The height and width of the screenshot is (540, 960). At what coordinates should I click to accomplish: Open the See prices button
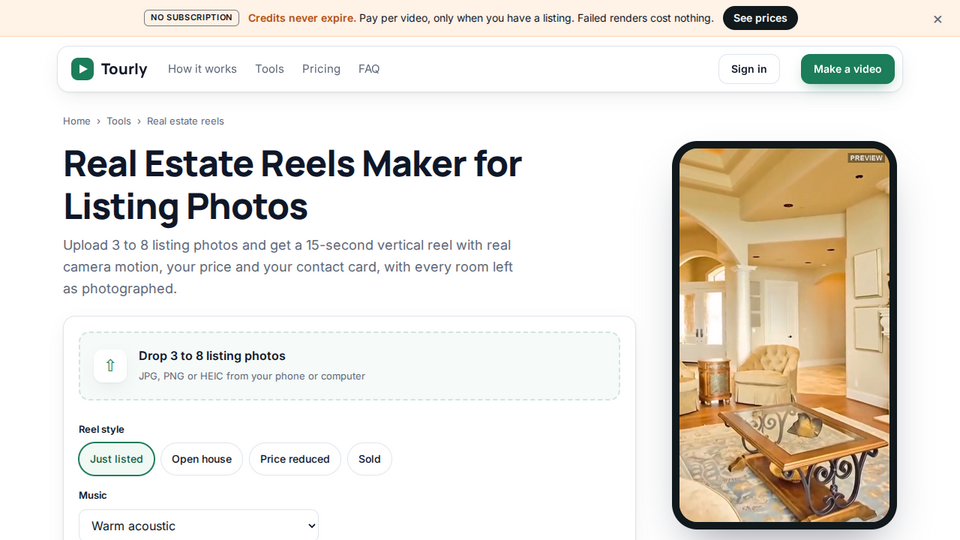[760, 18]
